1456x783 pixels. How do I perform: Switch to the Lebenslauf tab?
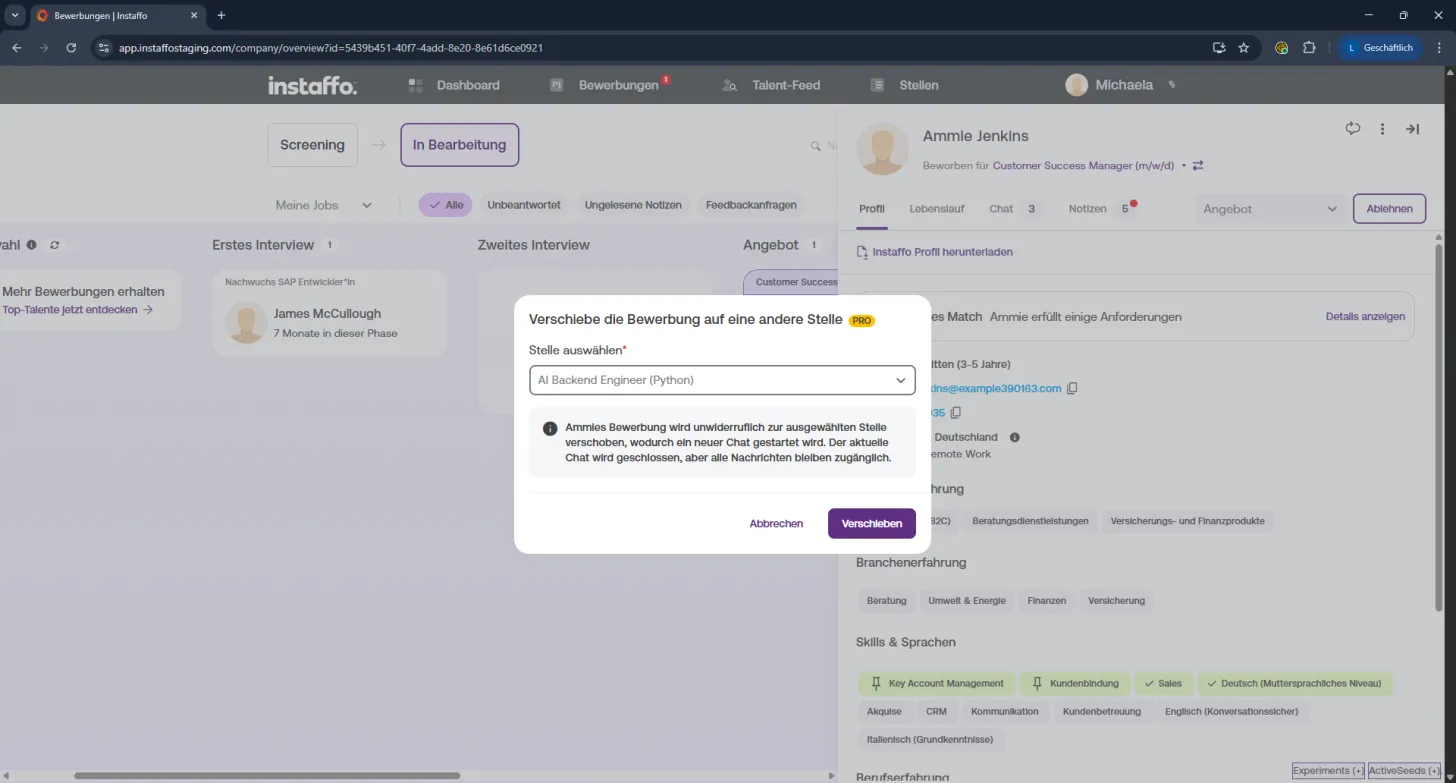click(x=937, y=209)
